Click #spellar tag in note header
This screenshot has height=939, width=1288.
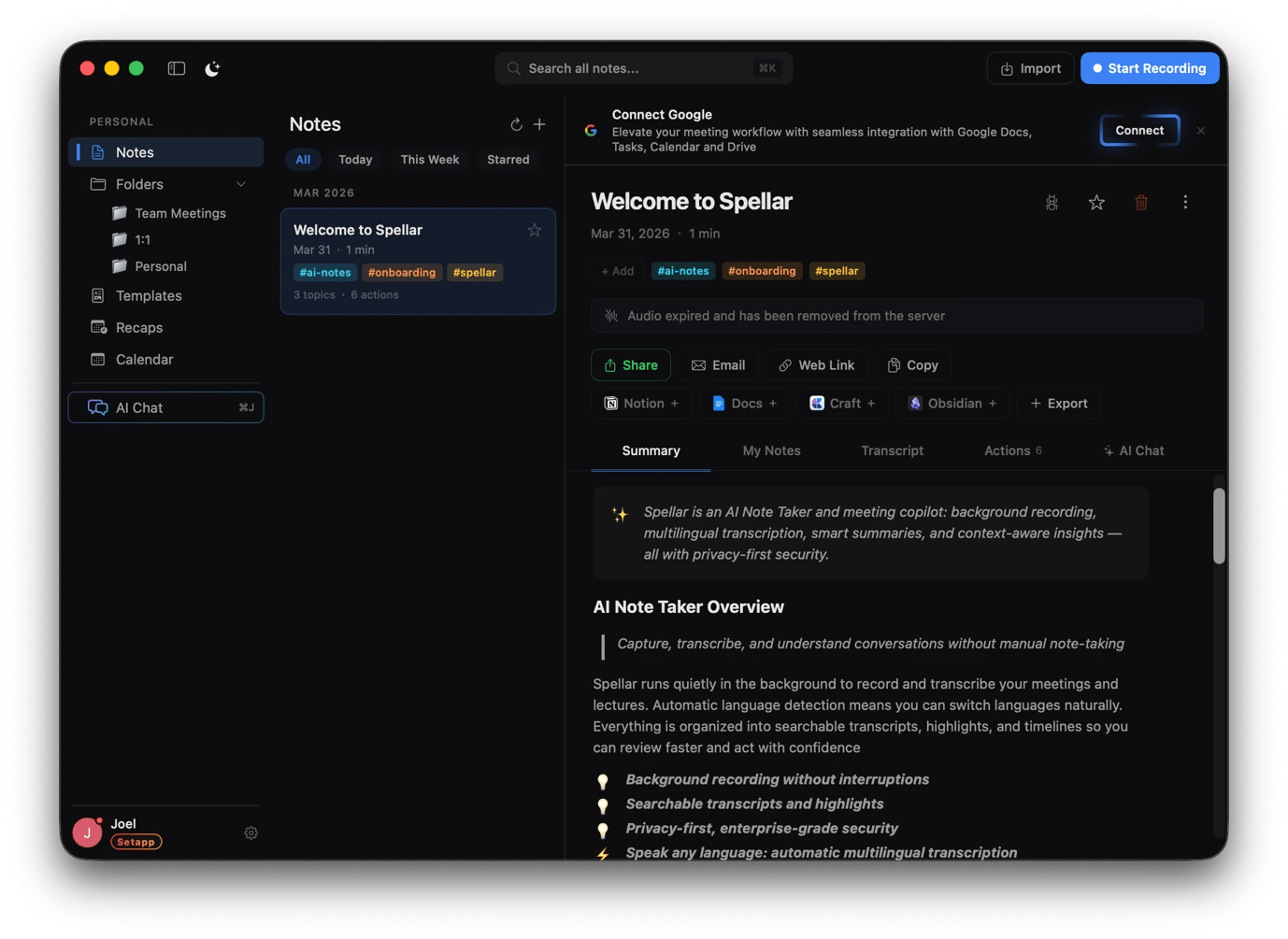click(837, 271)
